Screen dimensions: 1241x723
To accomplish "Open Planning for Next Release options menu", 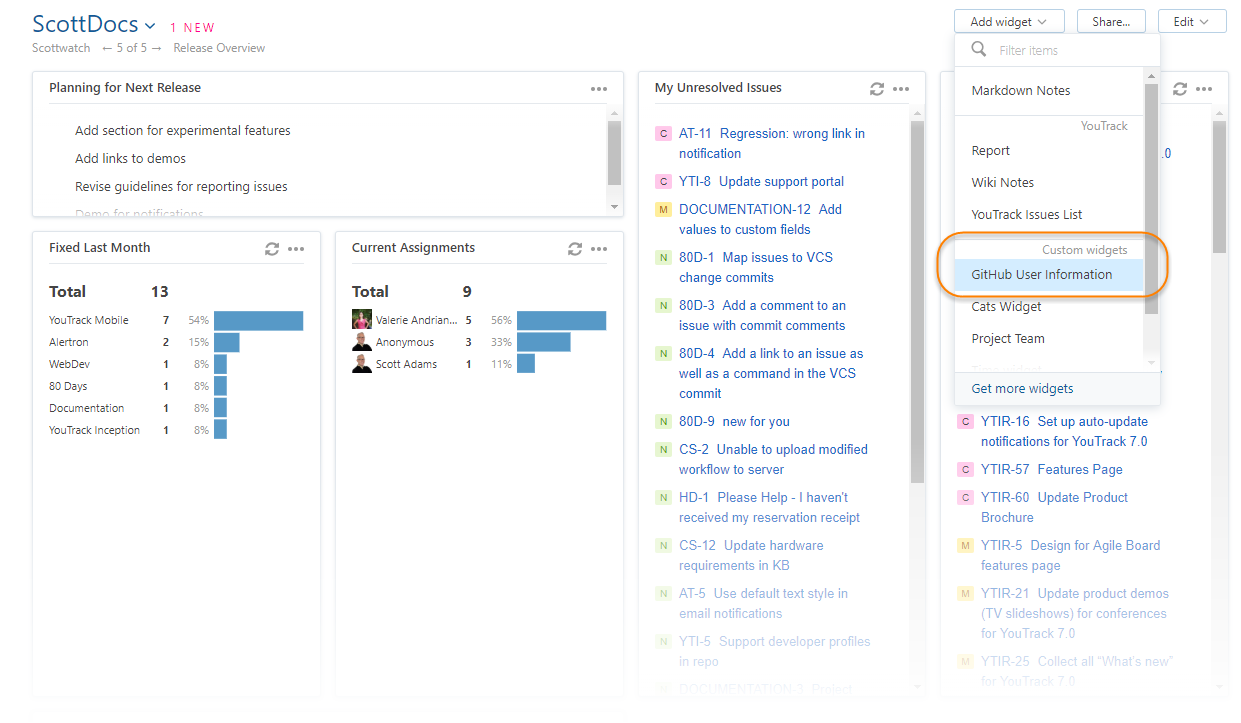I will 599,89.
